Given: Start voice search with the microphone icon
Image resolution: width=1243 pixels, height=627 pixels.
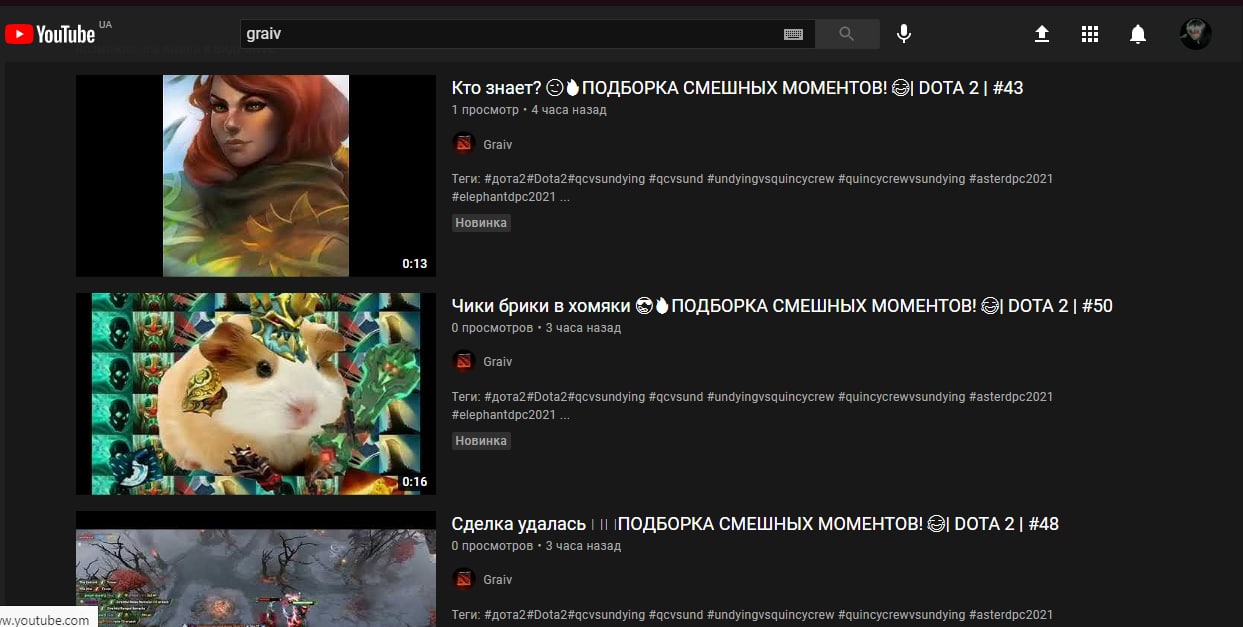Looking at the screenshot, I should coord(904,34).
